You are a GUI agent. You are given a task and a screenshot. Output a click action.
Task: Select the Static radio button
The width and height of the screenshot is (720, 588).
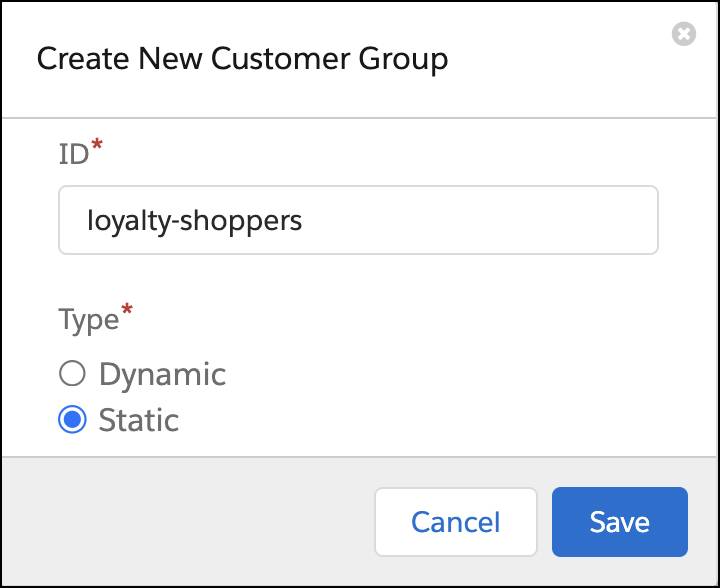tap(72, 419)
